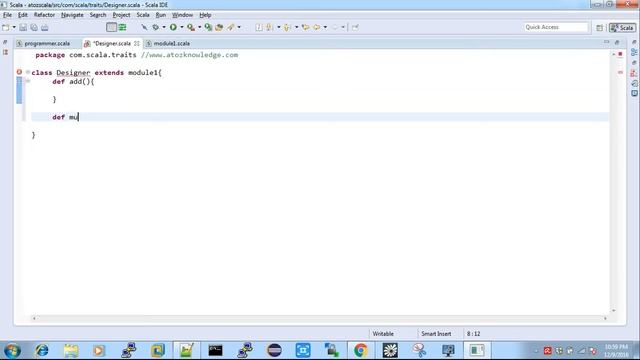Click the error marker beside class Designer
Screen dimensions: 640x360
point(19,72)
